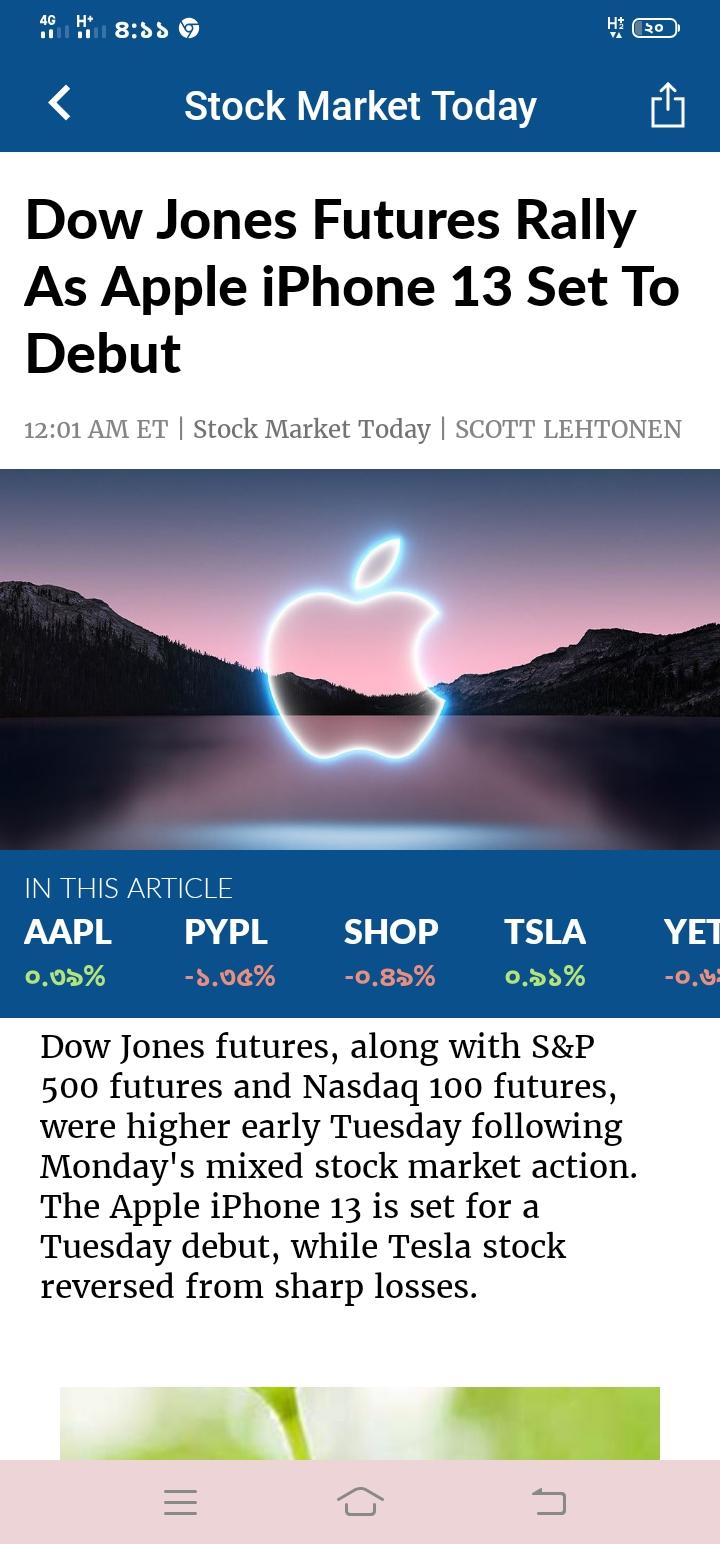Image resolution: width=720 pixels, height=1544 pixels.
Task: Tap the share icon in header
Action: point(667,105)
